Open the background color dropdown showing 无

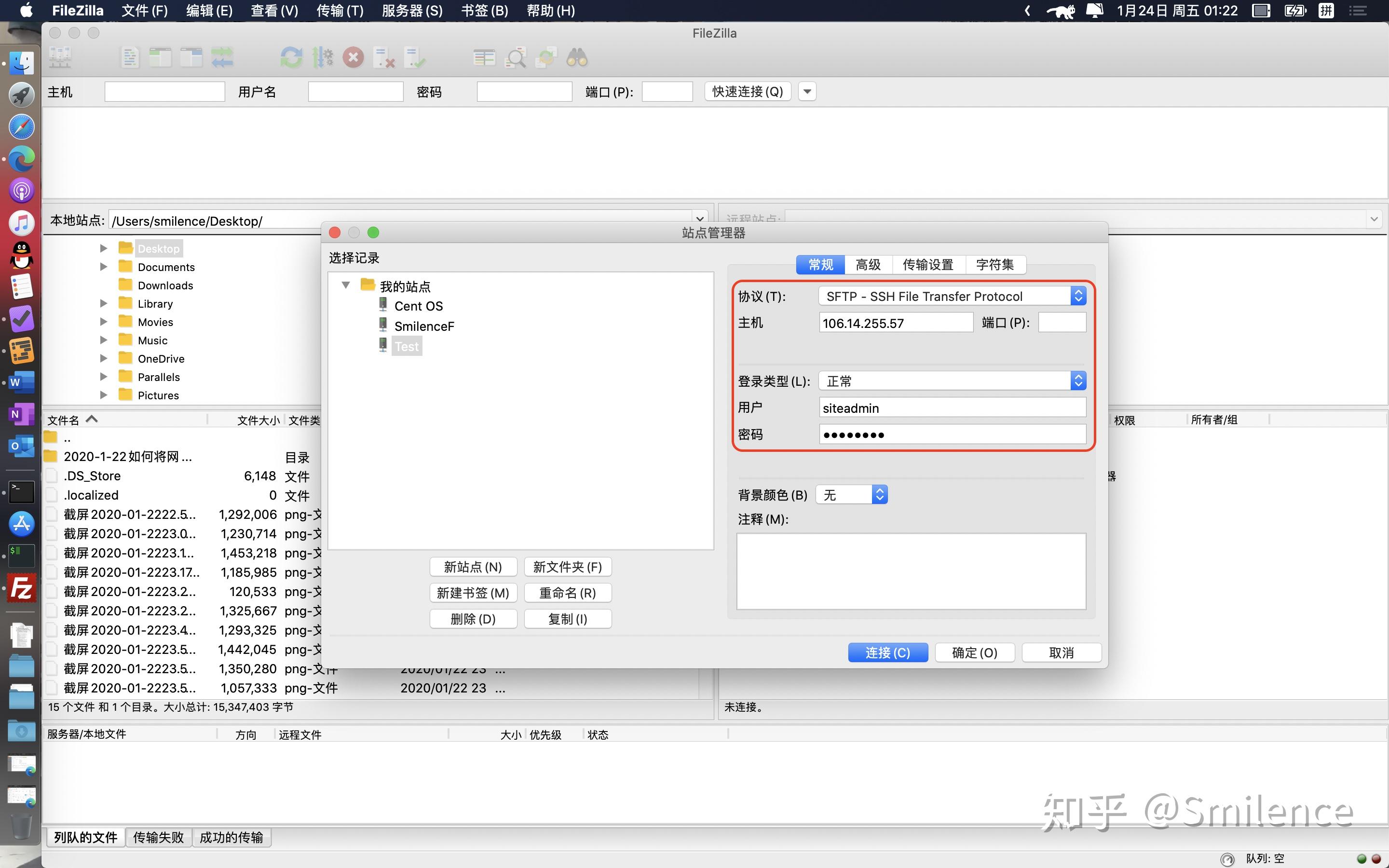852,495
